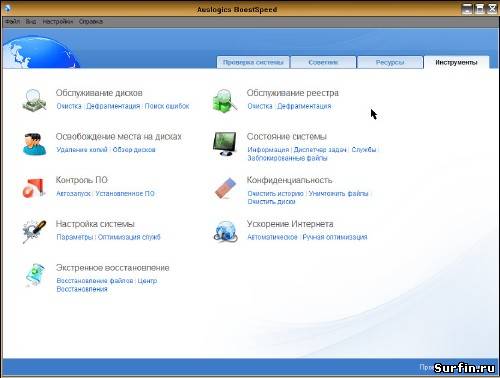Click the Удаление копий link
Image resolution: width=500 pixels, height=378 pixels.
[82, 150]
